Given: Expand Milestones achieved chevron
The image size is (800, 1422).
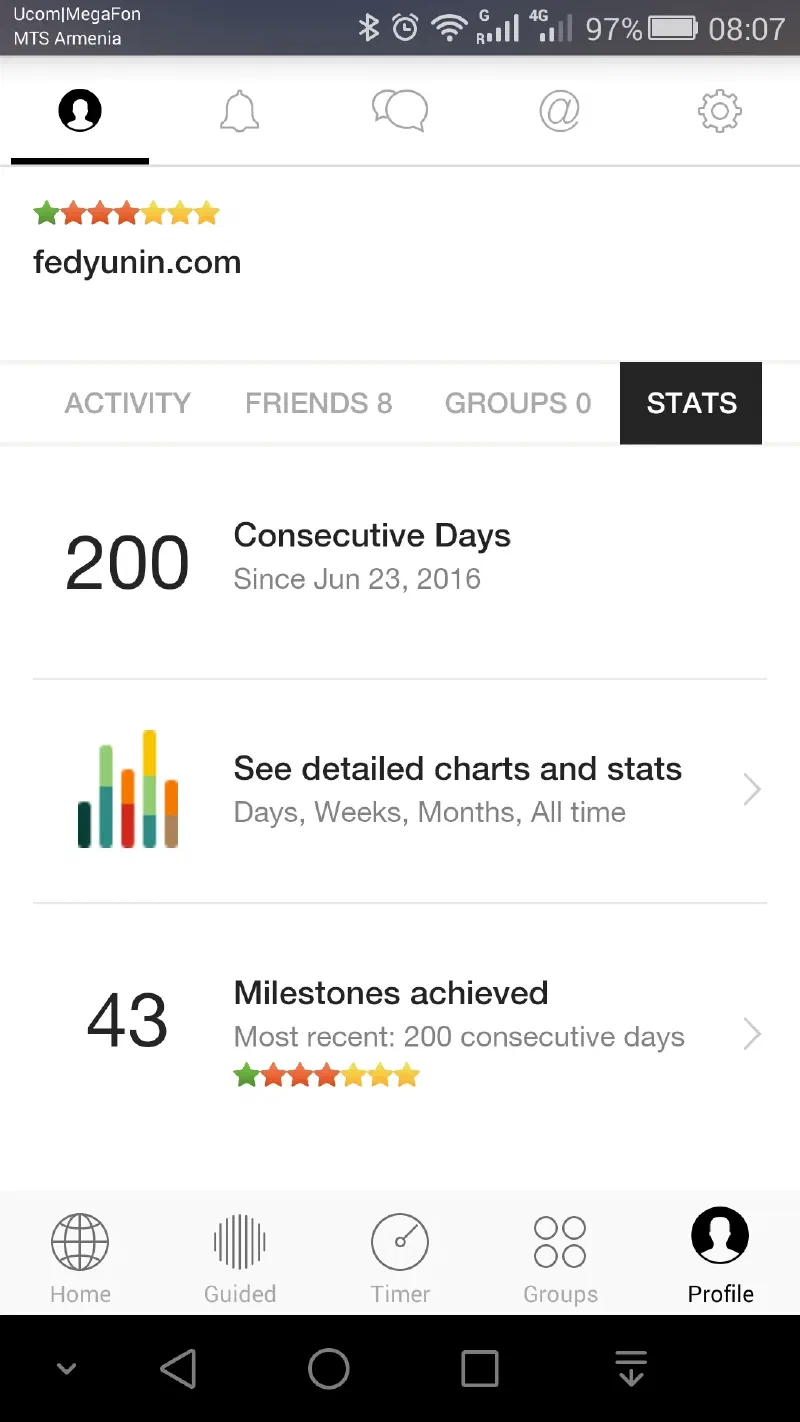Looking at the screenshot, I should 752,1034.
